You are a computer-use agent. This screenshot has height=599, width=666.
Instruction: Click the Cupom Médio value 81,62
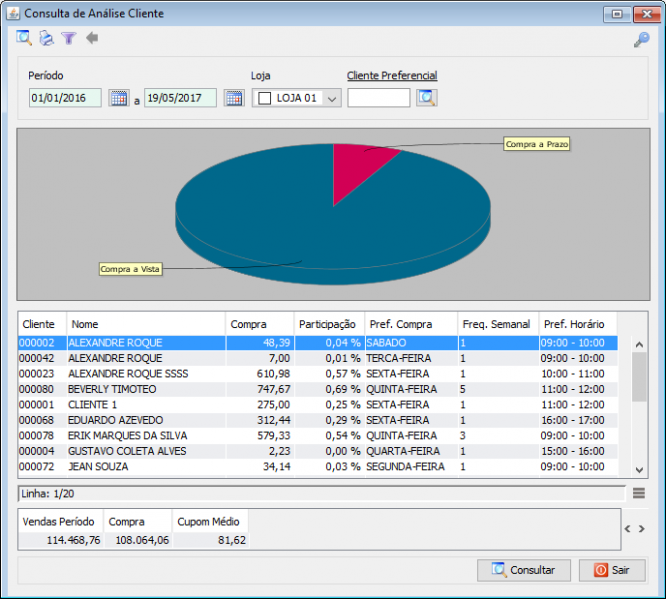[211, 540]
